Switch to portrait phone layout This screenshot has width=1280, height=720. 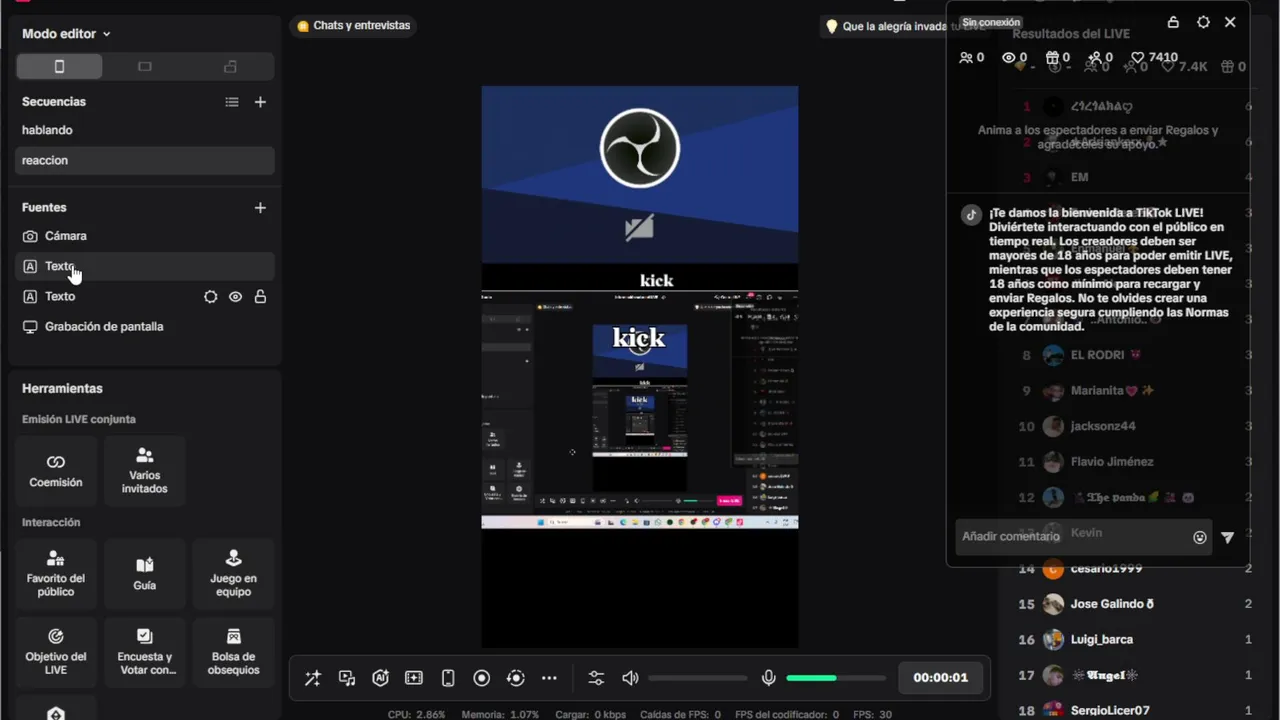click(x=59, y=67)
